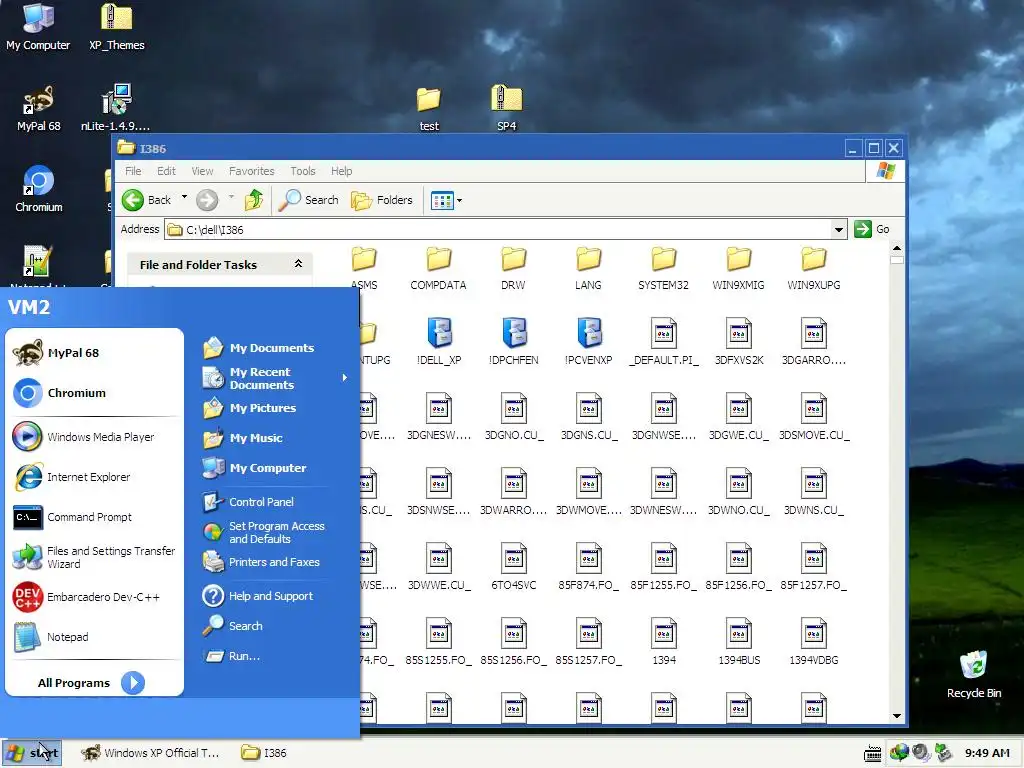Select the WIN9XUPG folder
Screen dimensions: 1024x768
tap(814, 268)
